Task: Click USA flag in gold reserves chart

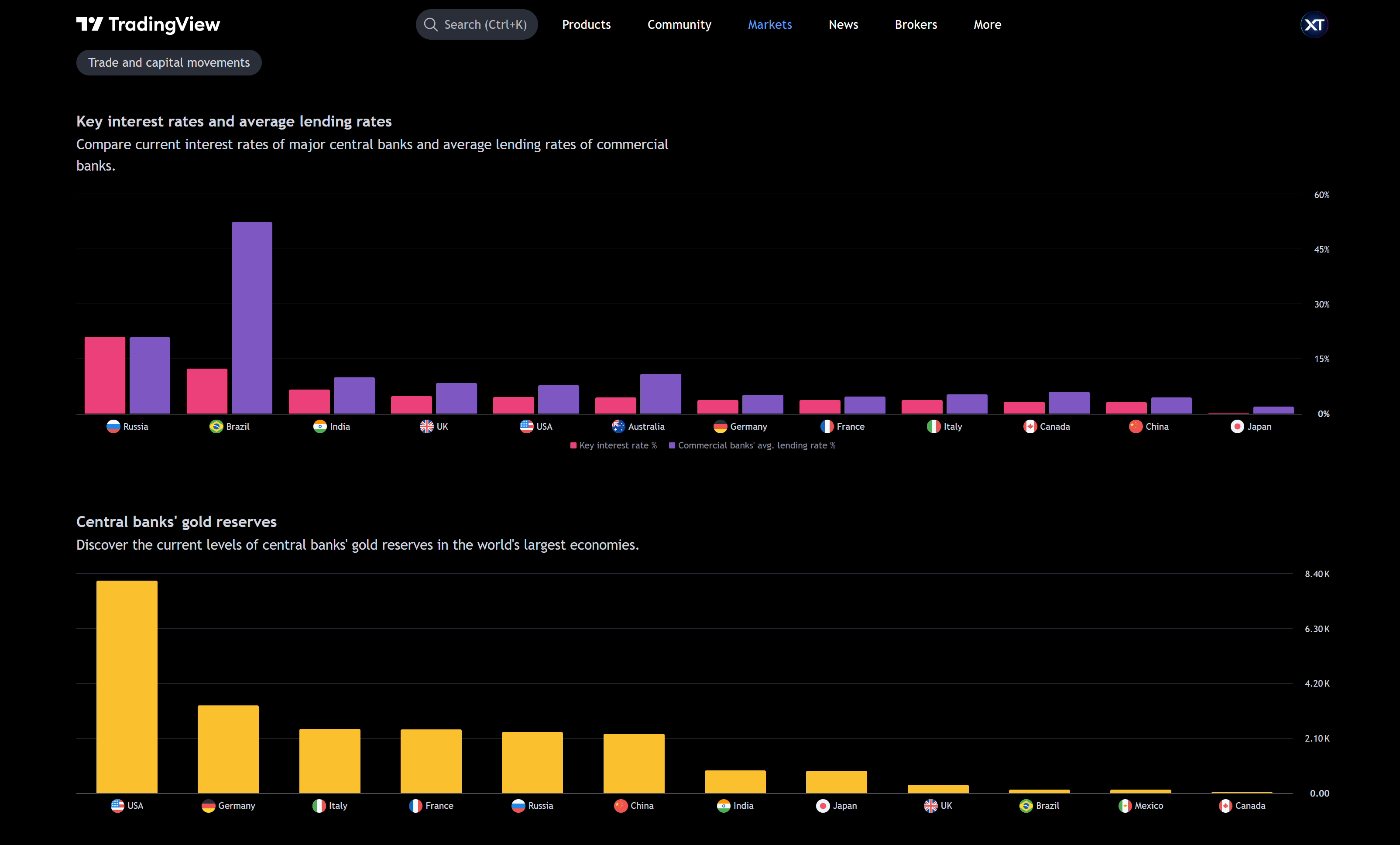Action: click(117, 806)
